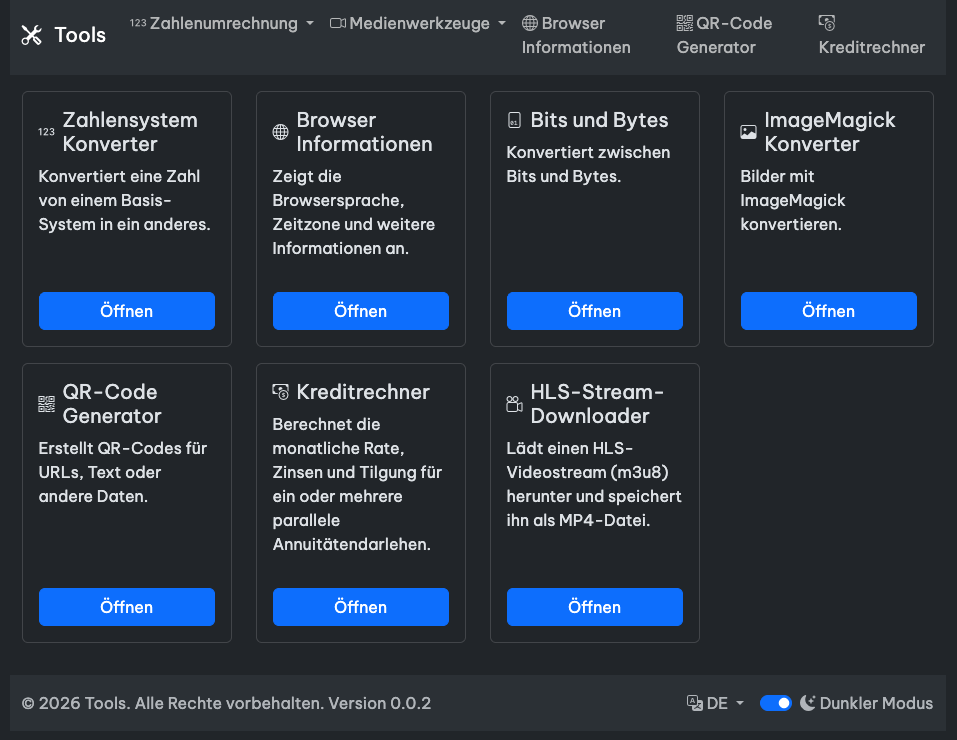Click the globe icon in the navbar
Image resolution: width=957 pixels, height=740 pixels.
coord(530,23)
